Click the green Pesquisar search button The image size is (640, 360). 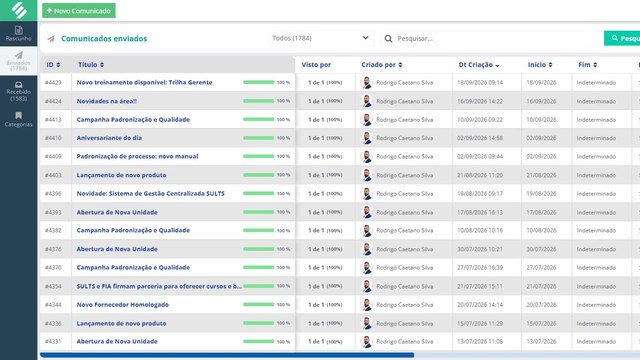click(x=622, y=38)
